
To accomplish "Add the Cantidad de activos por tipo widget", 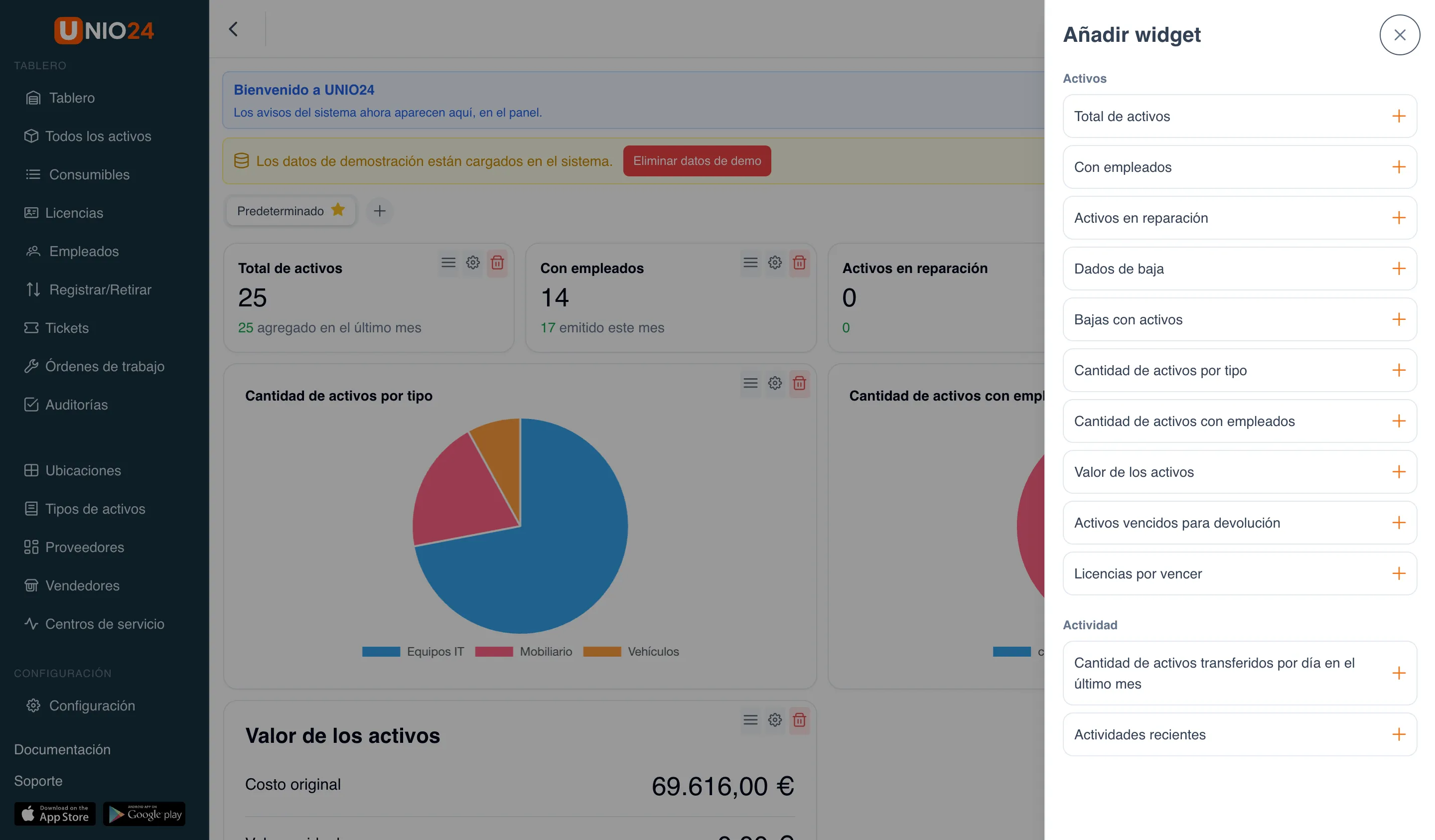I will pos(1398,370).
